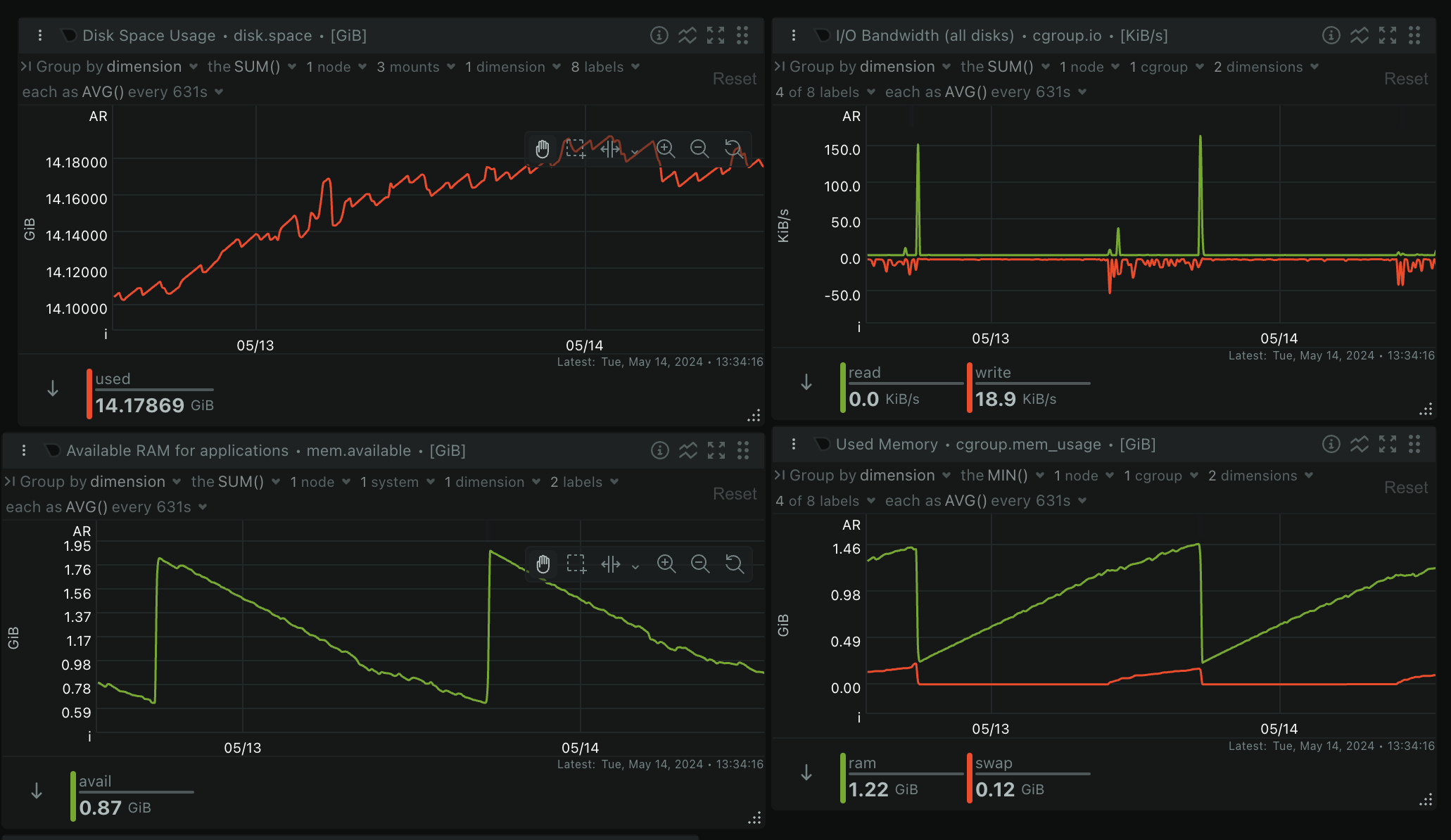1451x840 pixels.
Task: Click zoom in magnifier on Available RAM toolbar
Action: pyautogui.click(x=666, y=564)
